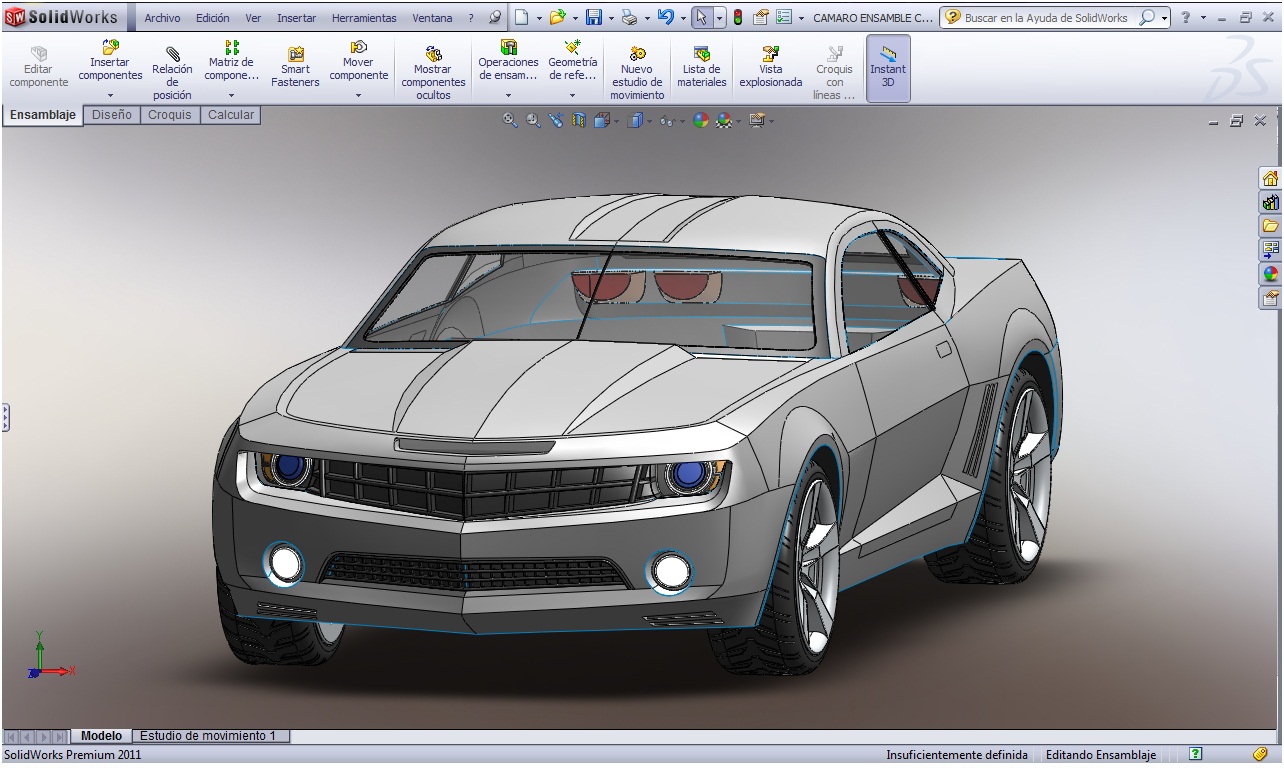
Task: Open the Design Library task pane tab
Action: coord(1270,202)
